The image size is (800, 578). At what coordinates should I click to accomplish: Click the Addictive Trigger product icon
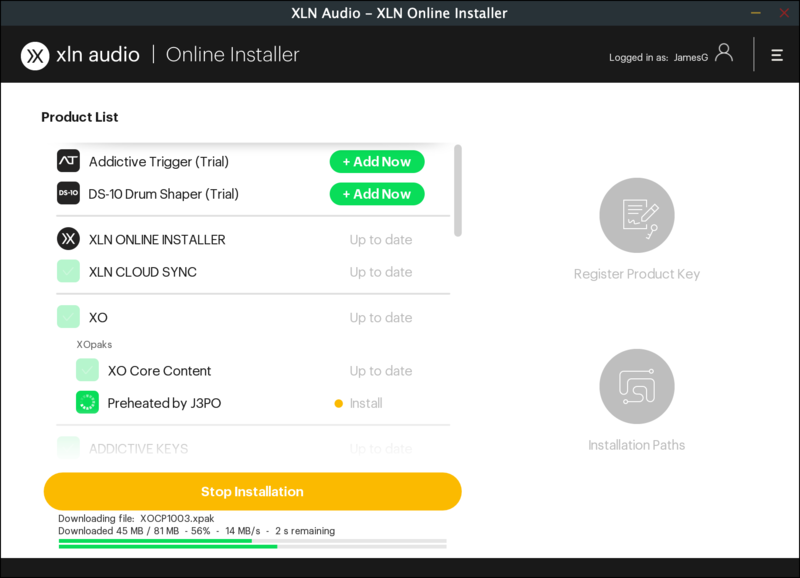(68, 161)
